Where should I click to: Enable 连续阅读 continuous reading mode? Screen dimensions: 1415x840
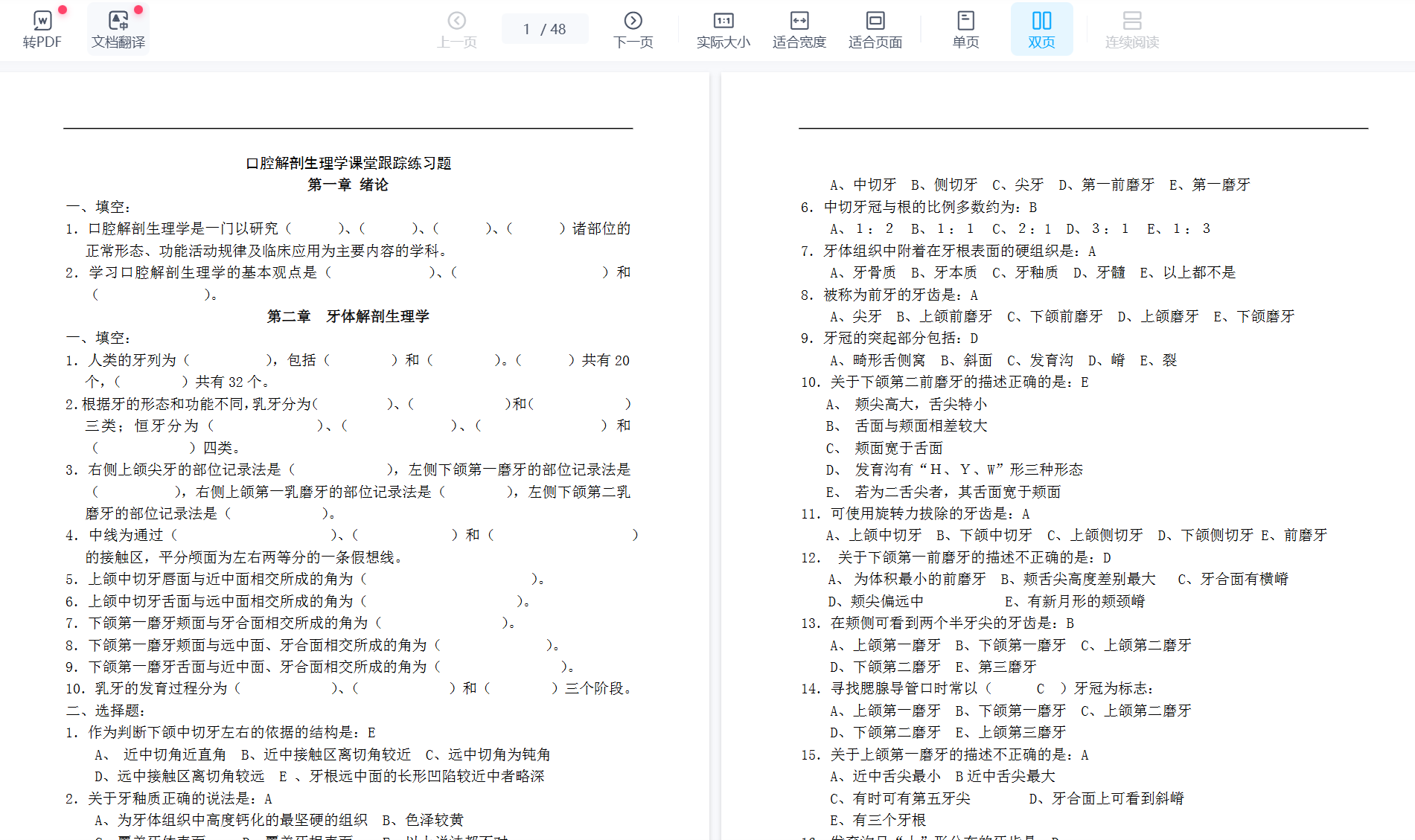click(x=1131, y=29)
